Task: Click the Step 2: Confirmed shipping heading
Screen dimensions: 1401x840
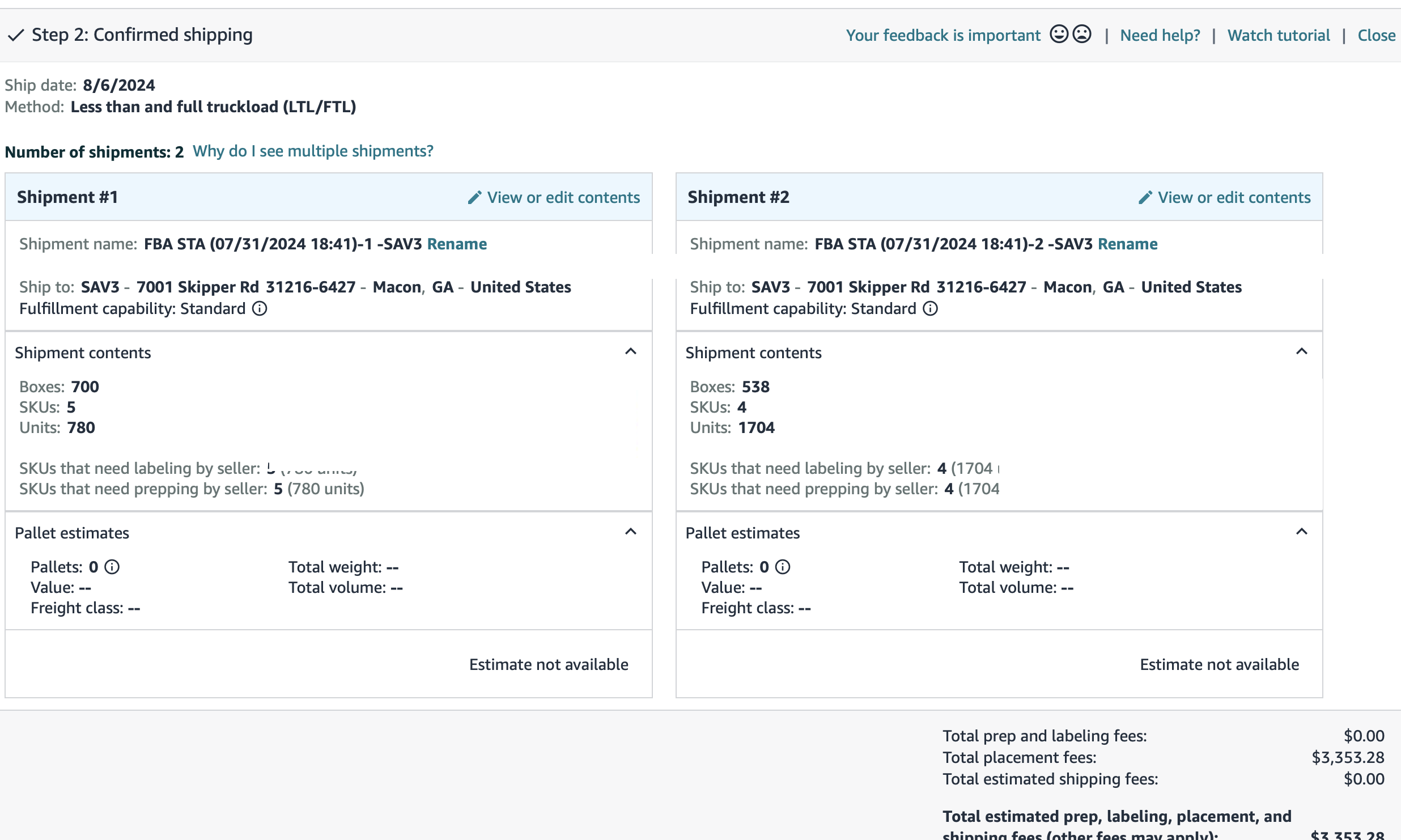Action: pos(142,35)
